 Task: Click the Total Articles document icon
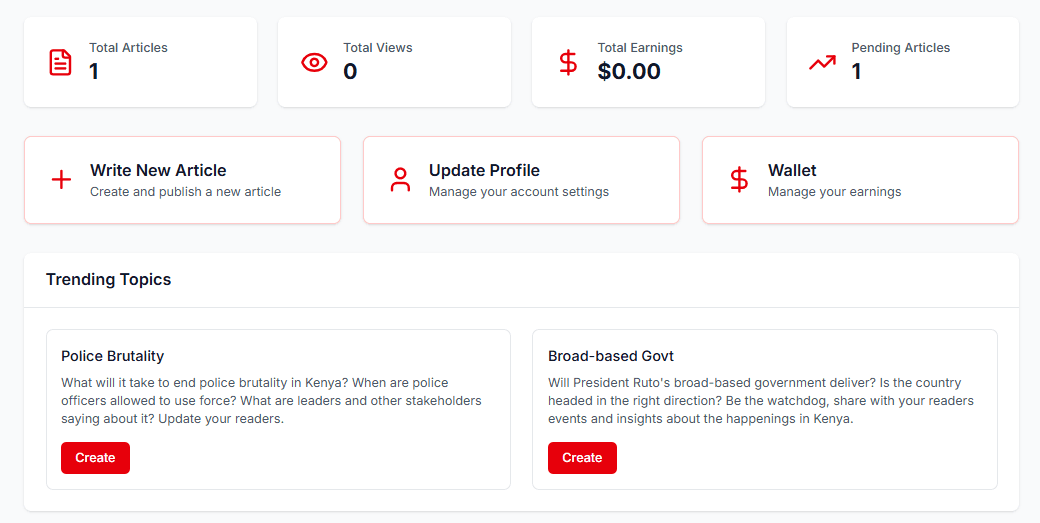(61, 62)
